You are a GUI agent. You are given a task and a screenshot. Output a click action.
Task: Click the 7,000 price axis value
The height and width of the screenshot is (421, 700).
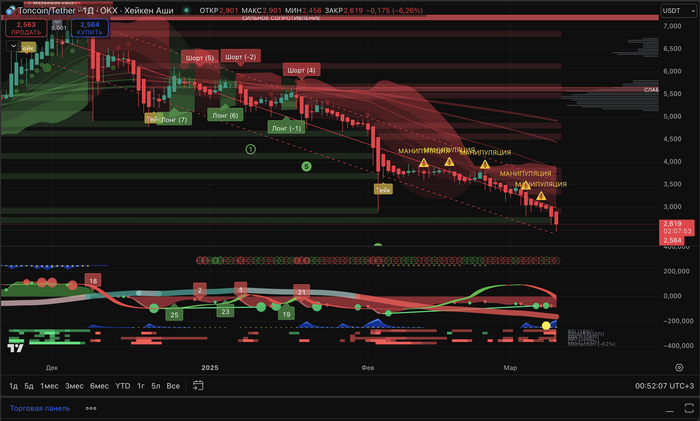(x=672, y=26)
